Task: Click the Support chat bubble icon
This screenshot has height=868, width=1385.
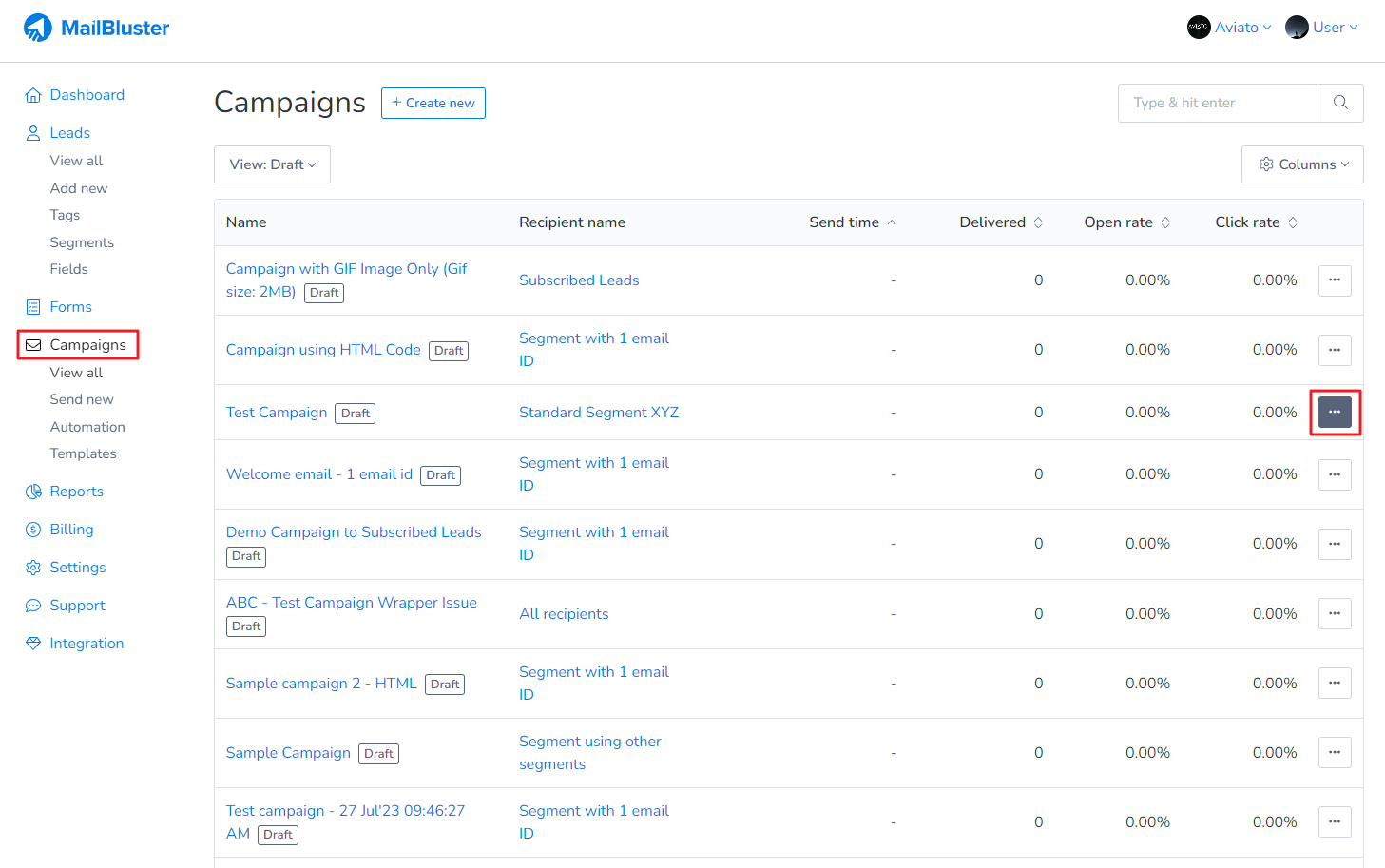Action: [x=33, y=606]
